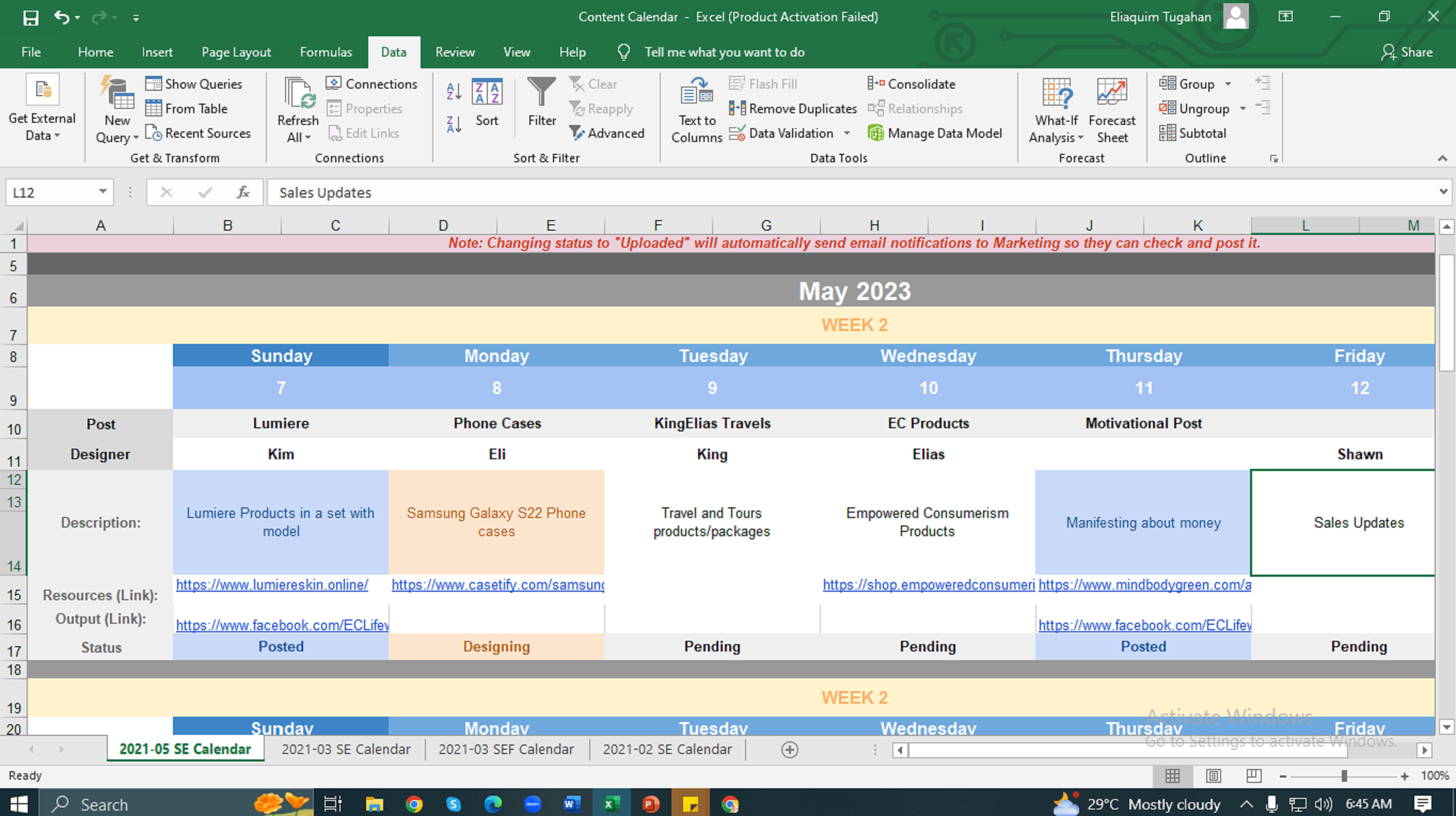Click Sort A to Z ascending icon
The height and width of the screenshot is (816, 1456).
454,90
